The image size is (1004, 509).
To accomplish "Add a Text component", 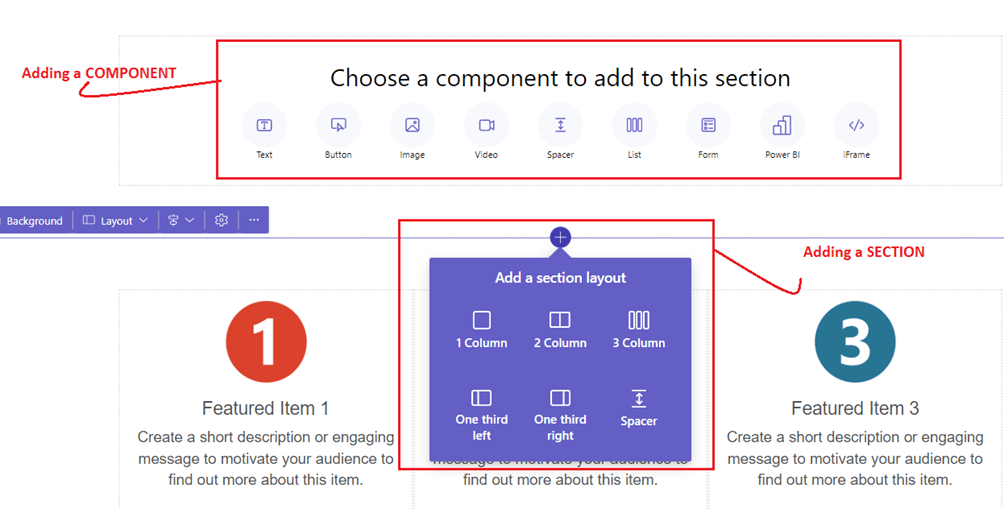I will pyautogui.click(x=264, y=126).
